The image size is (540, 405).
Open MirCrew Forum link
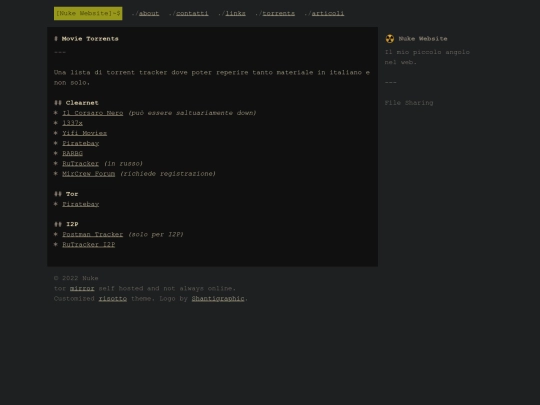89,174
